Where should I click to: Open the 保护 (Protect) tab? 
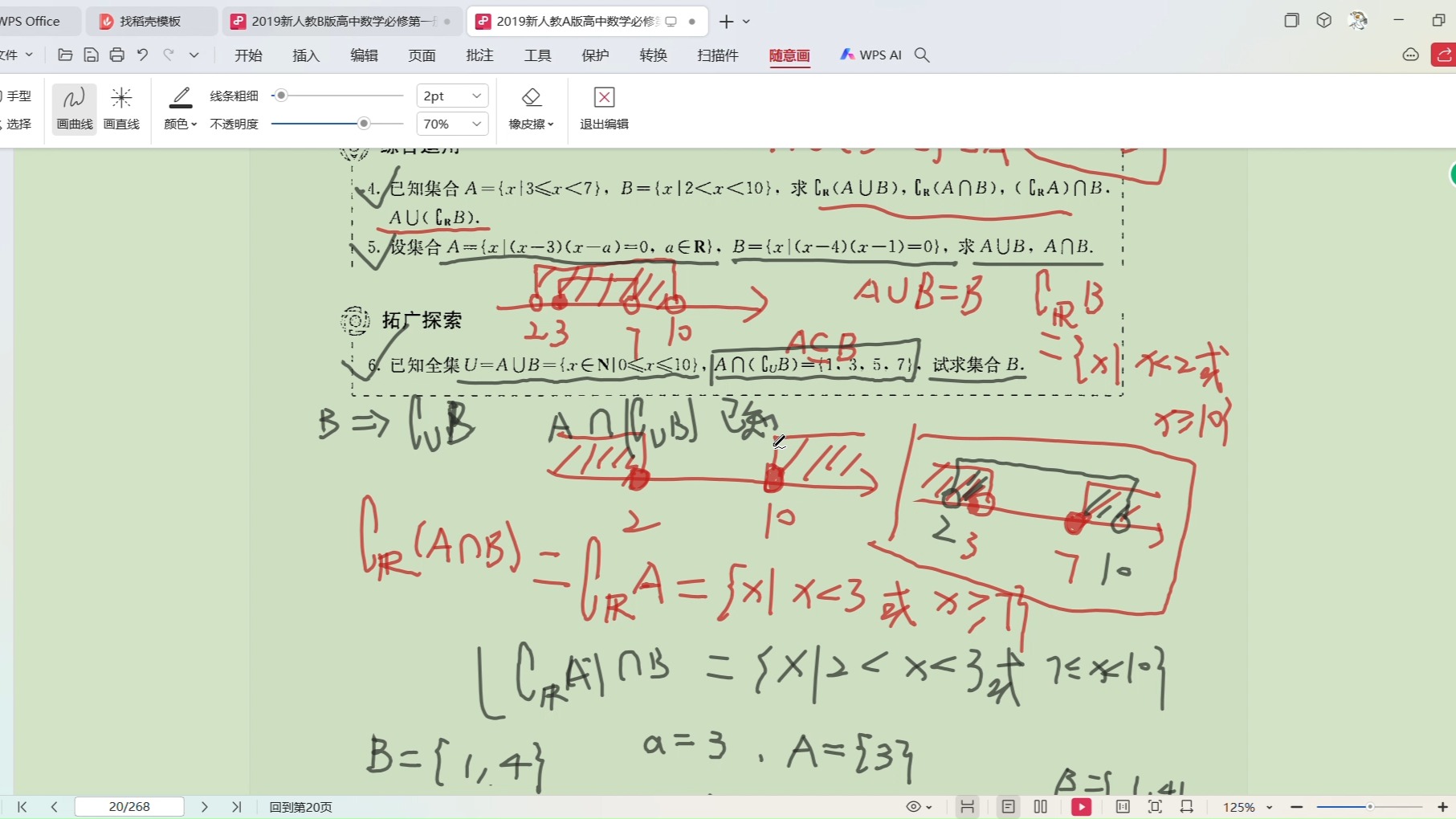(x=595, y=55)
